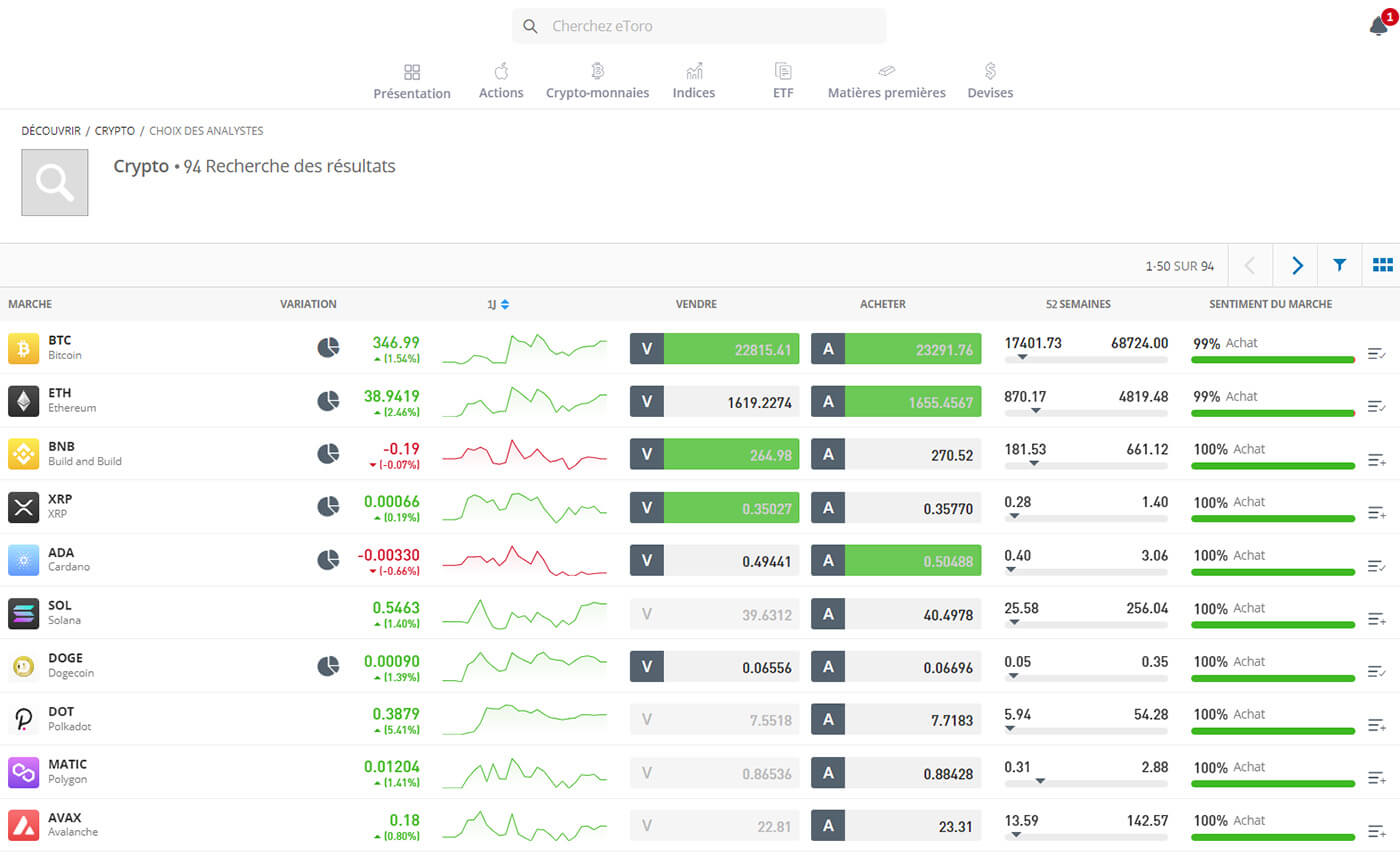1400x857 pixels.
Task: Add XRP to watchlist
Action: click(1376, 513)
